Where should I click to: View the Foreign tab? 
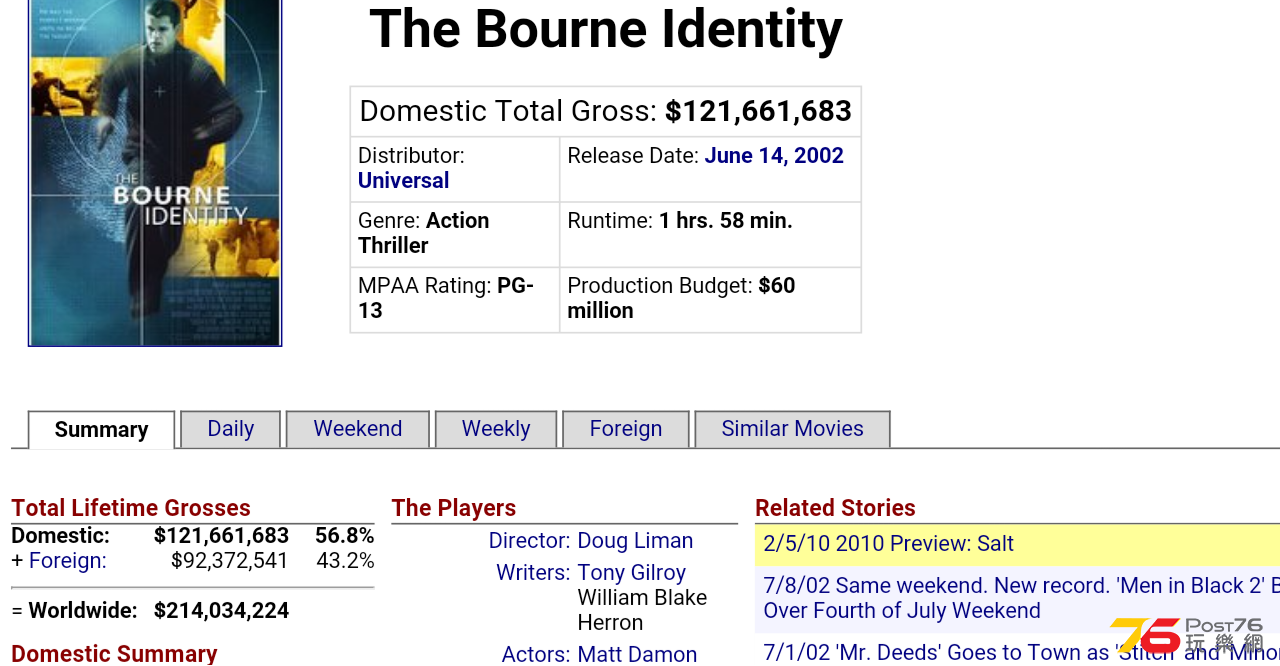tap(625, 429)
